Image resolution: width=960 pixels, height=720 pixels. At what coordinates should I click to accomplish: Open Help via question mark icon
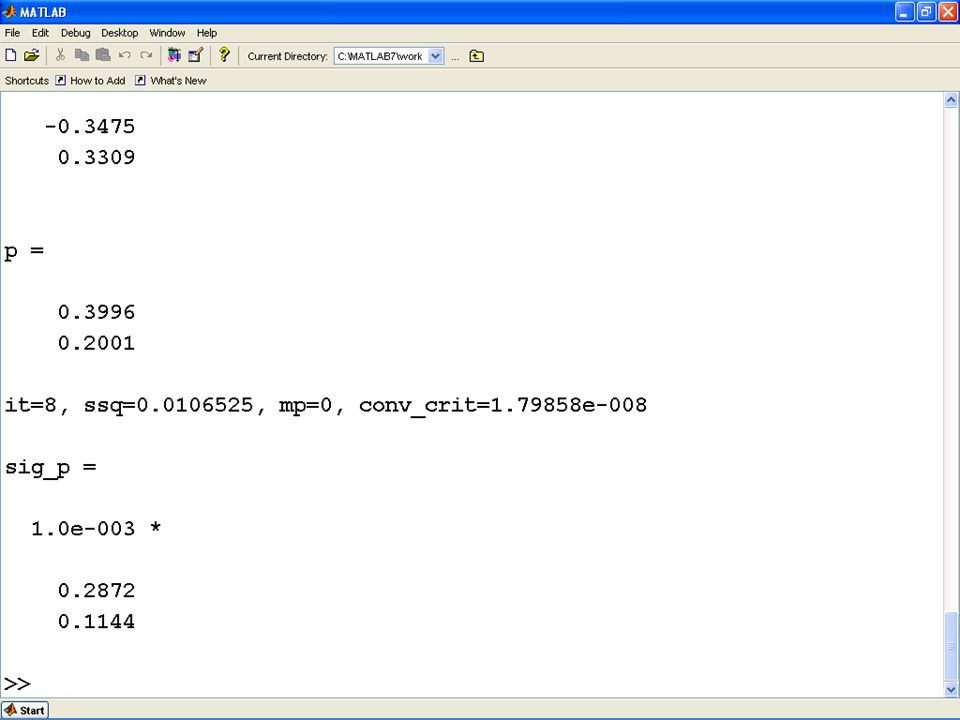point(224,55)
